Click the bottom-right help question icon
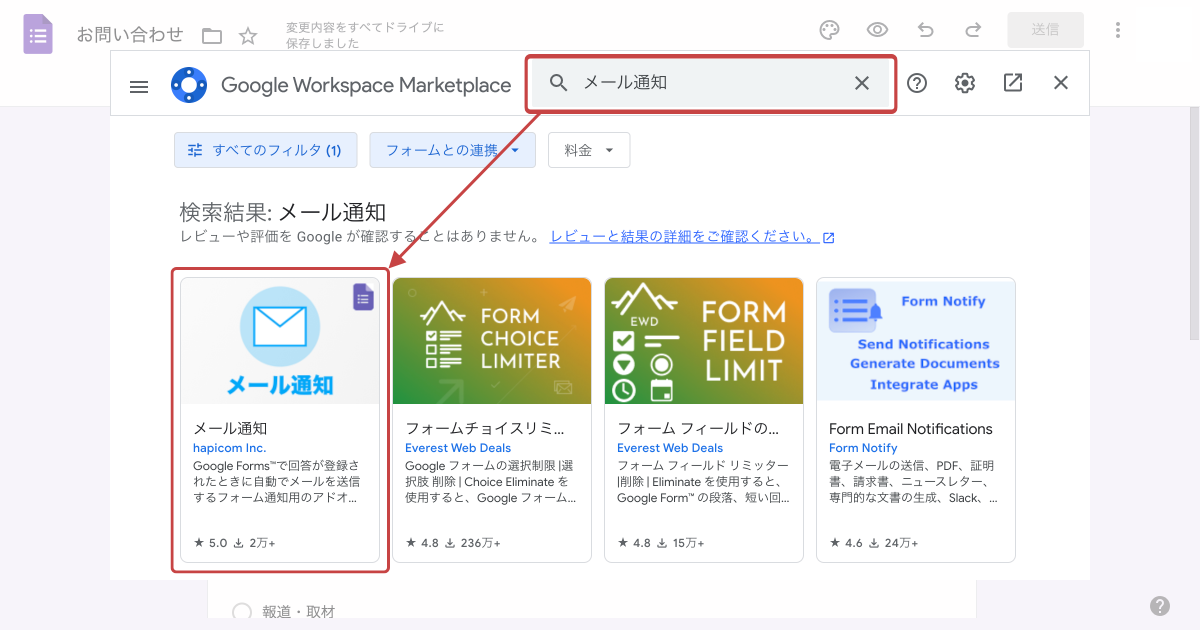Image resolution: width=1200 pixels, height=630 pixels. point(1160,605)
